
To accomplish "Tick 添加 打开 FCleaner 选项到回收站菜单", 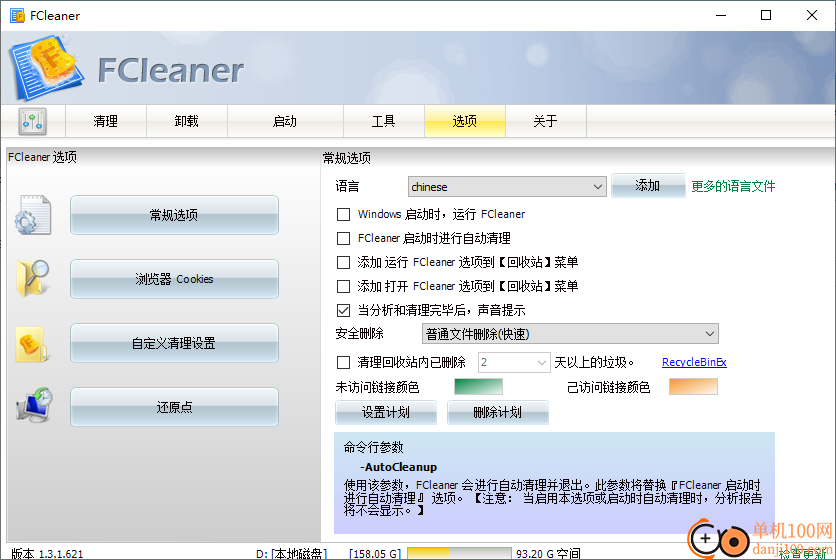I will (x=343, y=286).
